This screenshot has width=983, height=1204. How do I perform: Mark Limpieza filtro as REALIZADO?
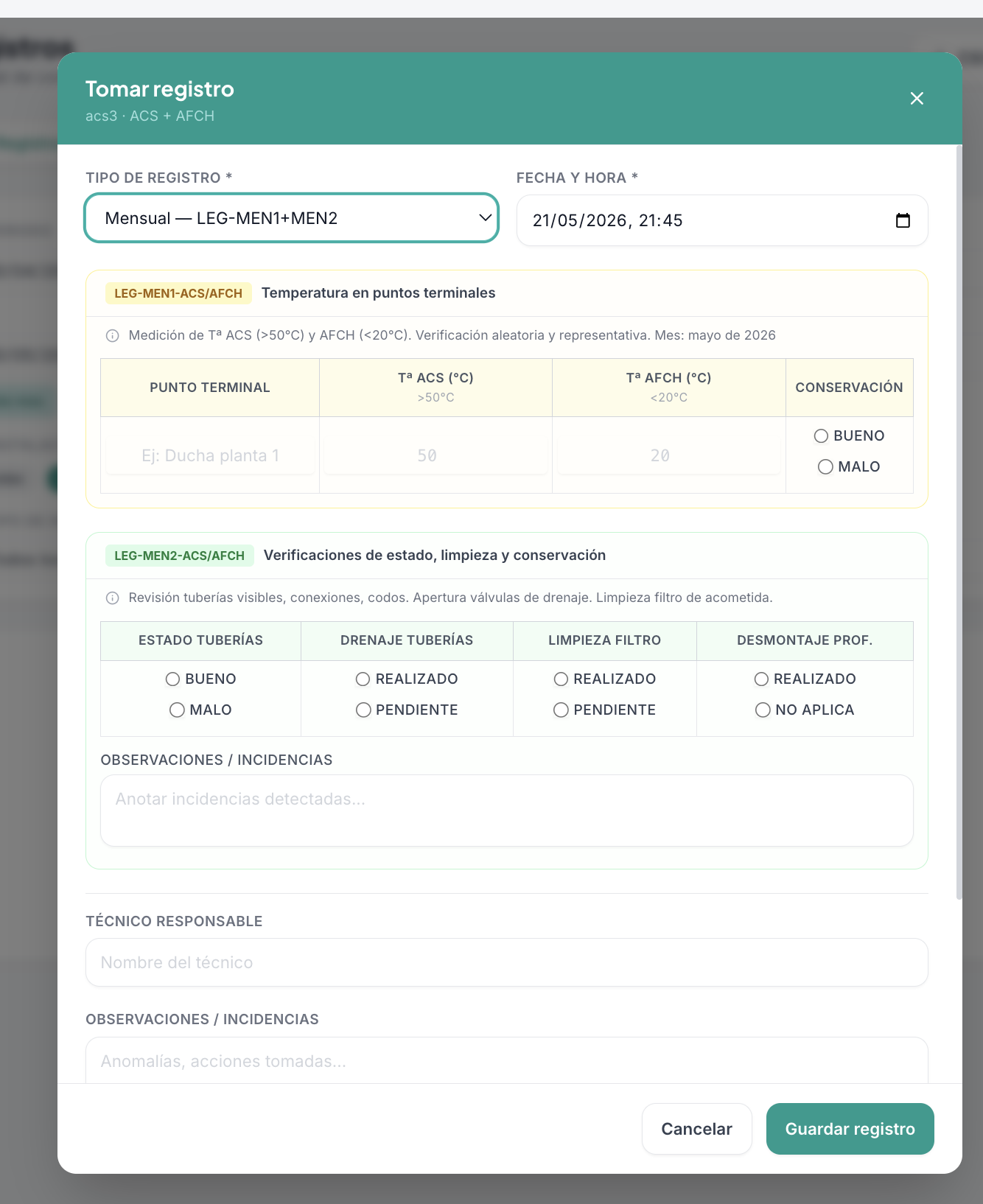click(x=561, y=679)
